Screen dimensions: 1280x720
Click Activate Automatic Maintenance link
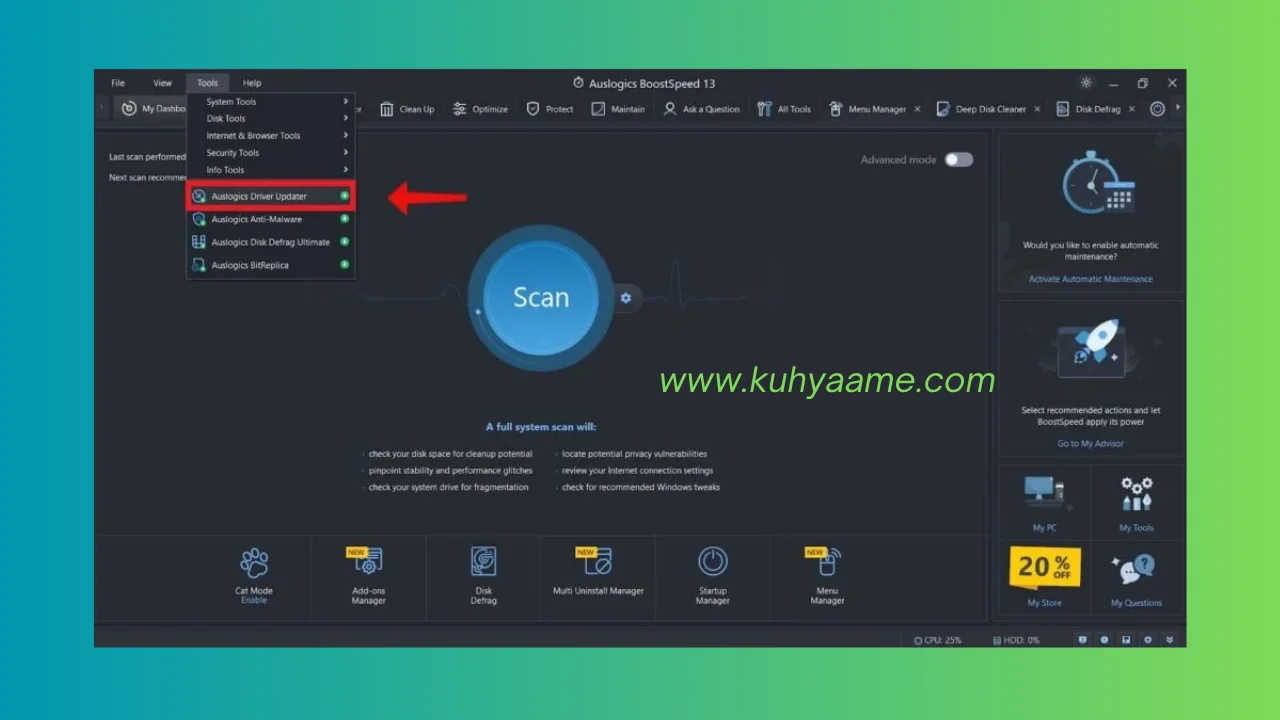pyautogui.click(x=1091, y=279)
